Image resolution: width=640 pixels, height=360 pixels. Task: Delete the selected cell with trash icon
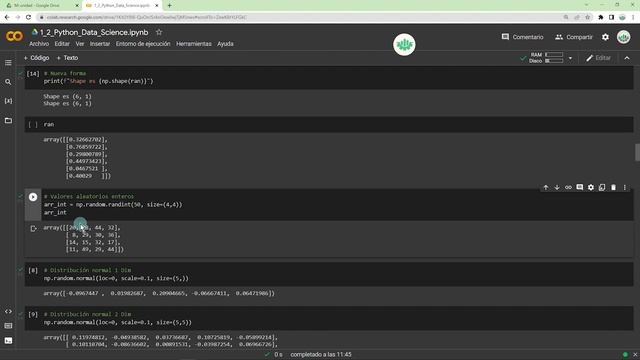pyautogui.click(x=613, y=187)
